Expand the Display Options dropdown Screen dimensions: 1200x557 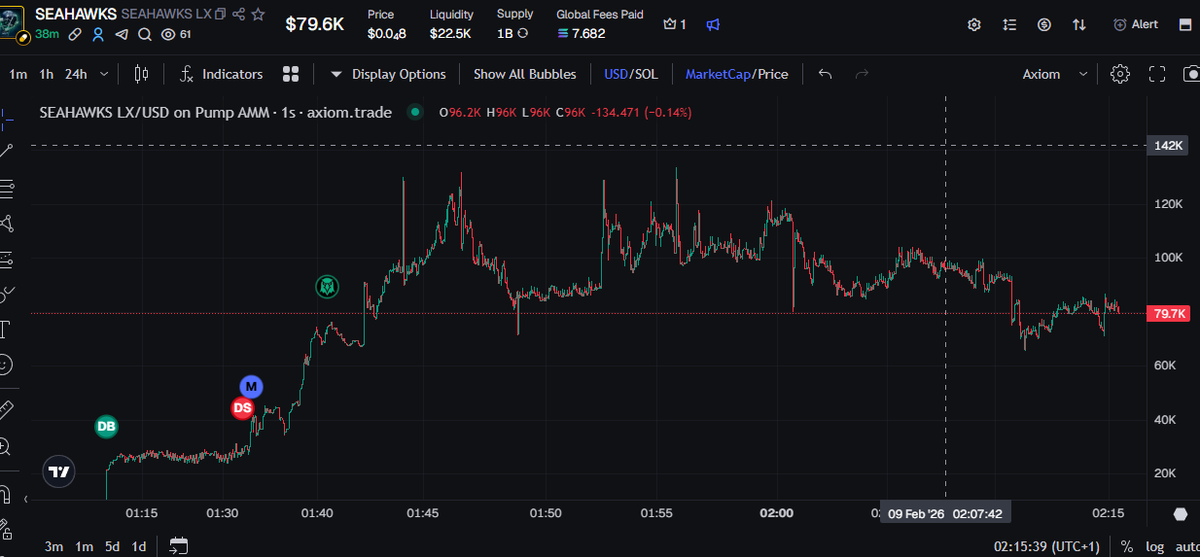pyautogui.click(x=388, y=74)
